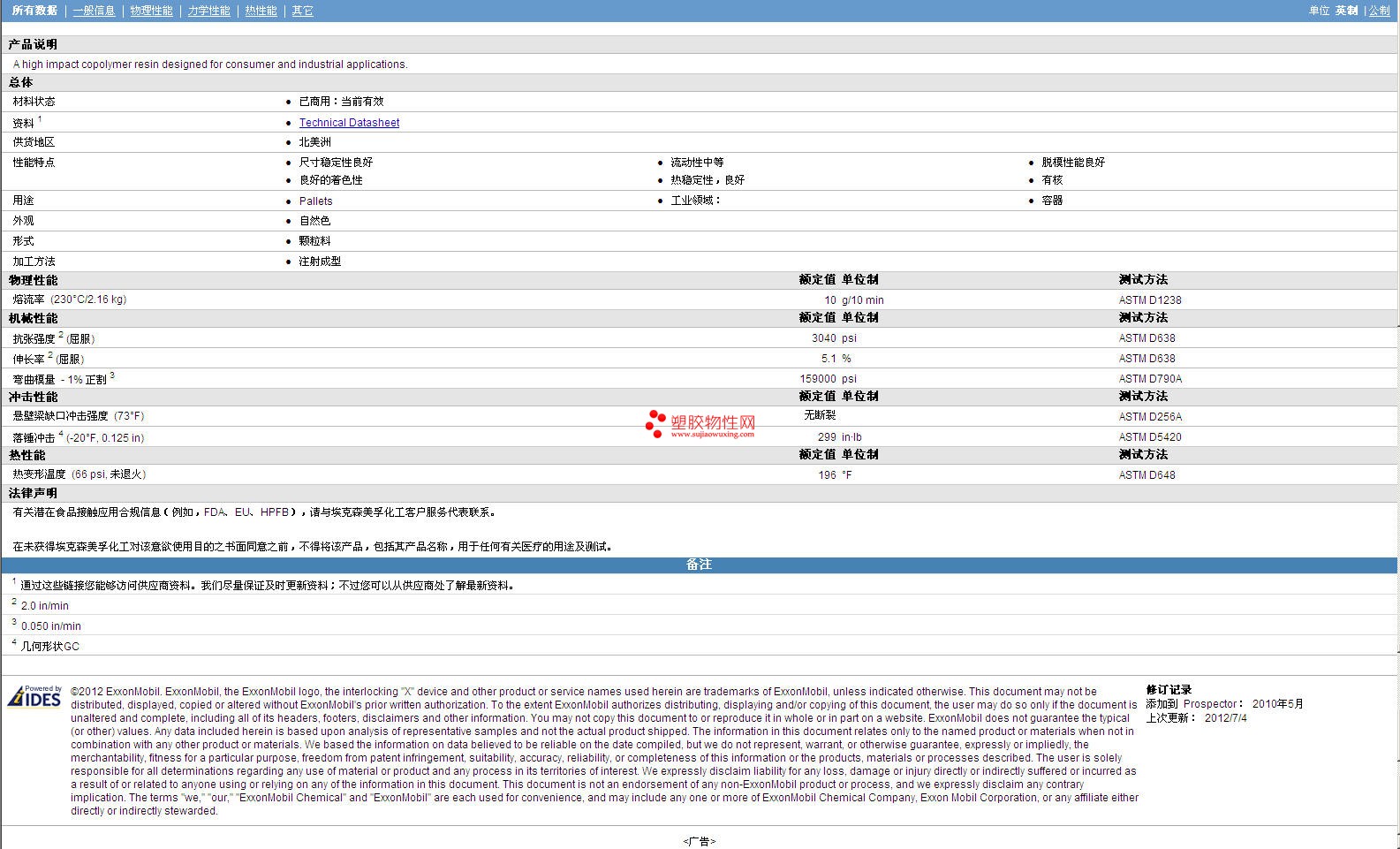Click the 容器 usage text
The image size is (1400, 849).
tap(1052, 201)
